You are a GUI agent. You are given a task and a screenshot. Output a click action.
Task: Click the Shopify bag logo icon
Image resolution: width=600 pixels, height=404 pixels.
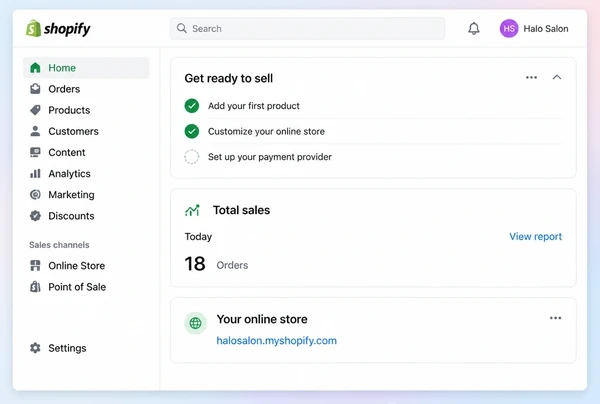33,28
